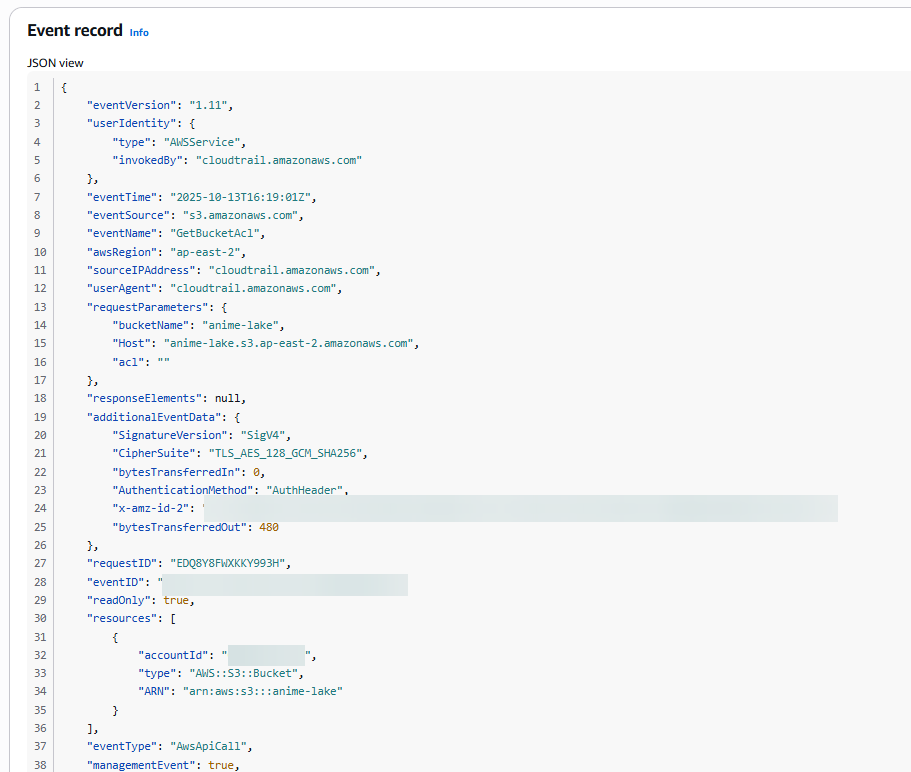This screenshot has width=911, height=772.
Task: Click the eventTime value 2025-10-13T16:19:01Z
Action: [243, 197]
